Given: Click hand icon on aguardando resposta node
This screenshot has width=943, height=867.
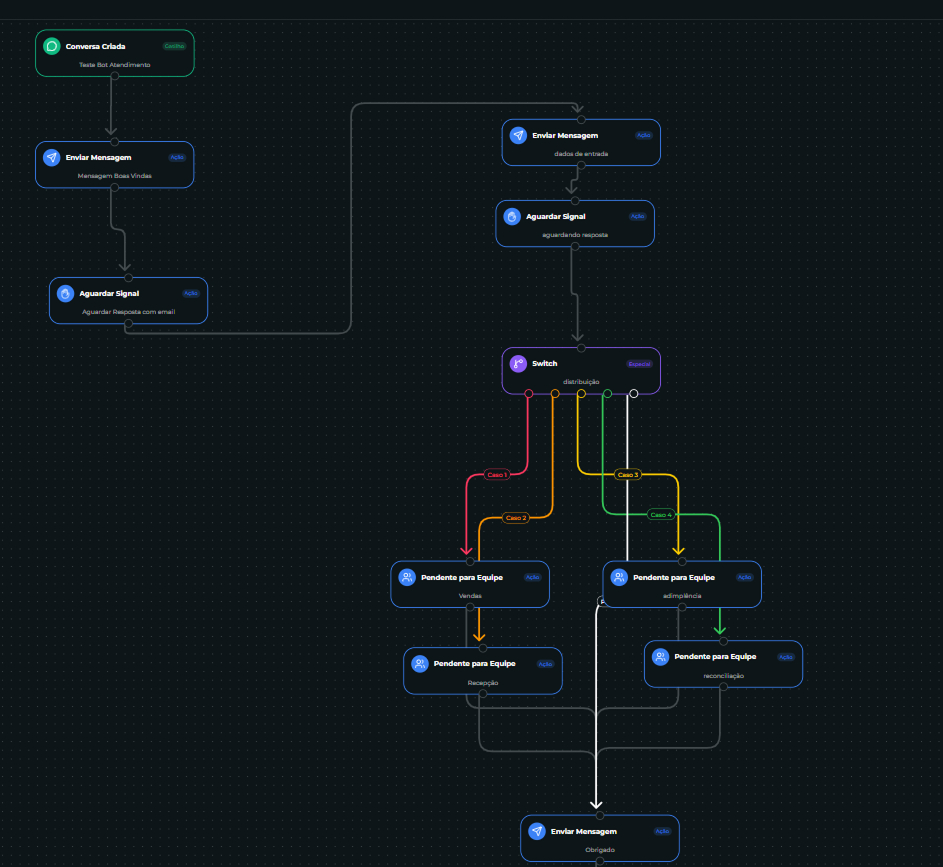Looking at the screenshot, I should (x=512, y=216).
